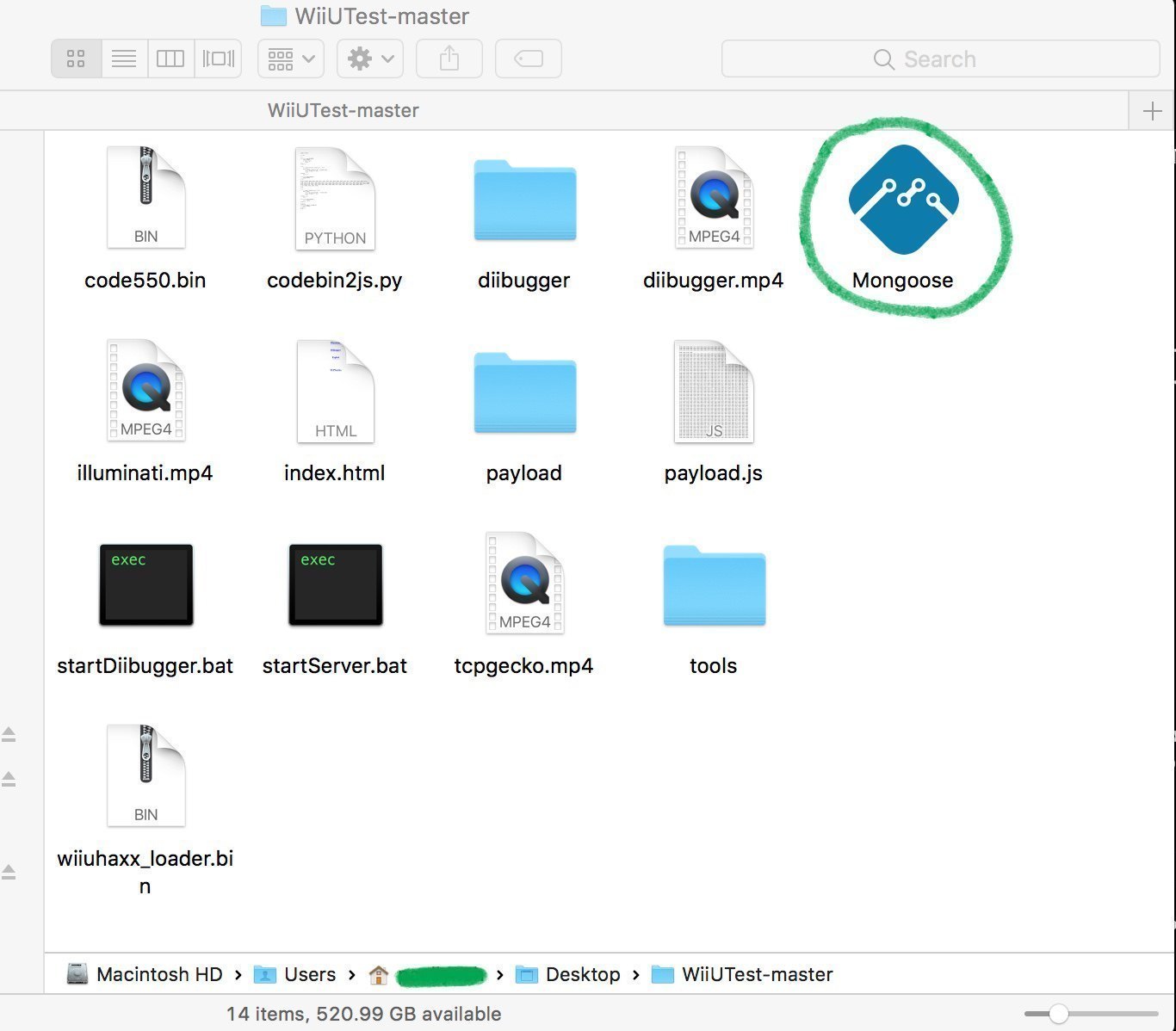Viewport: 1176px width, 1031px height.
Task: Click the middle sidebar eject icon
Action: point(9,779)
